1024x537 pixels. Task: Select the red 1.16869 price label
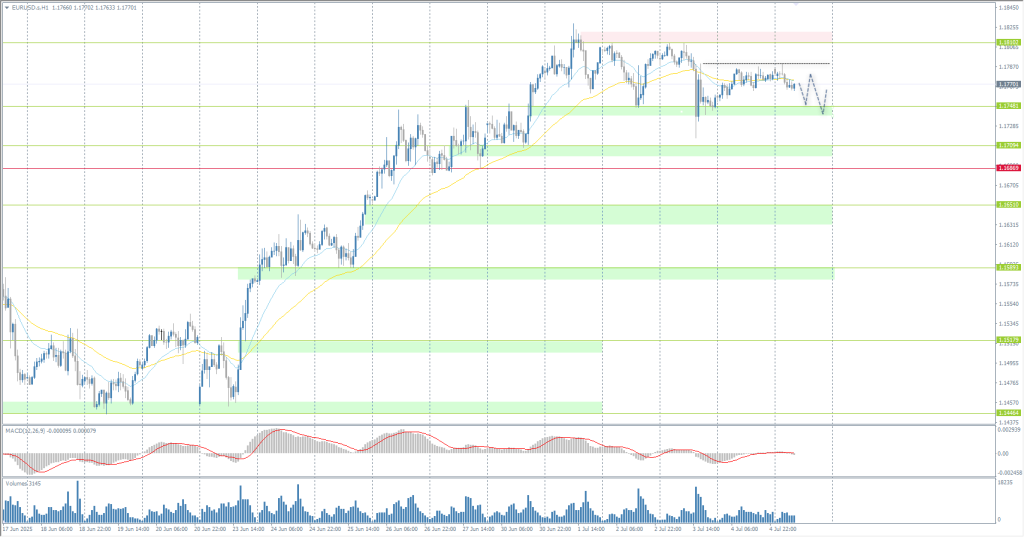pyautogui.click(x=1008, y=168)
